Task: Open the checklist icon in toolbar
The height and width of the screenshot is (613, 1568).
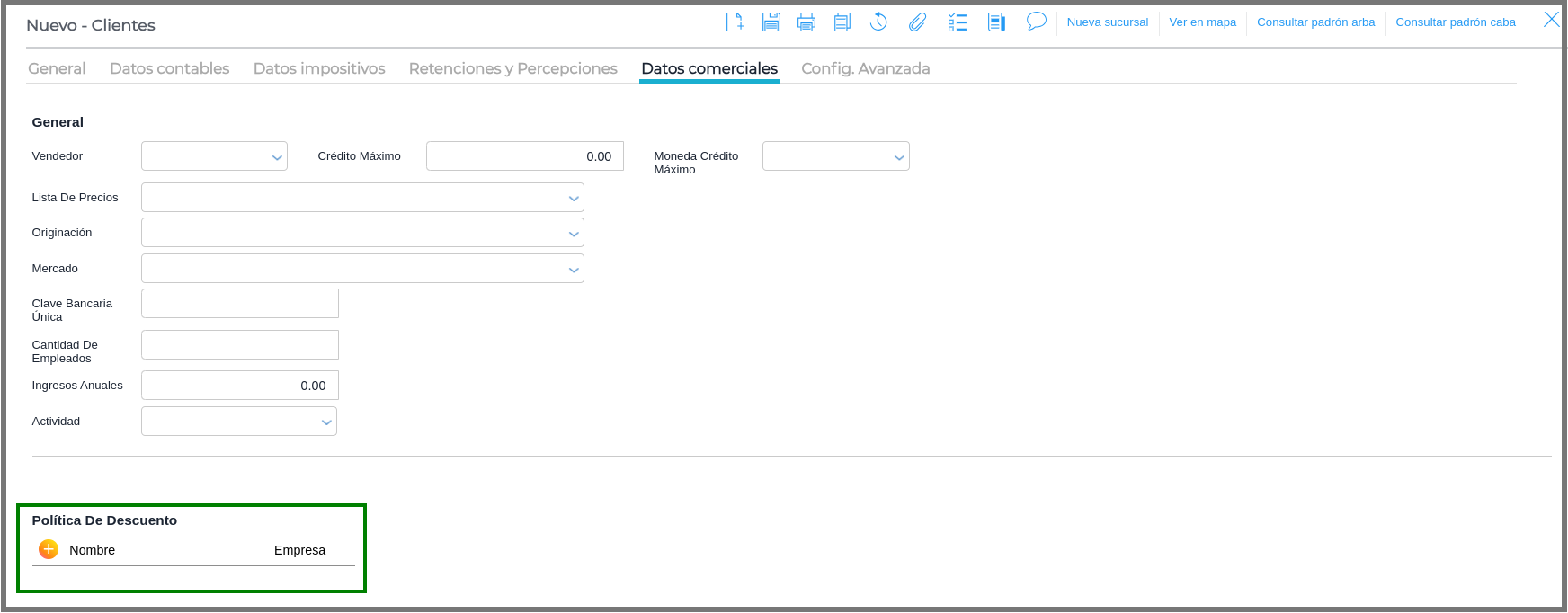Action: tap(958, 22)
